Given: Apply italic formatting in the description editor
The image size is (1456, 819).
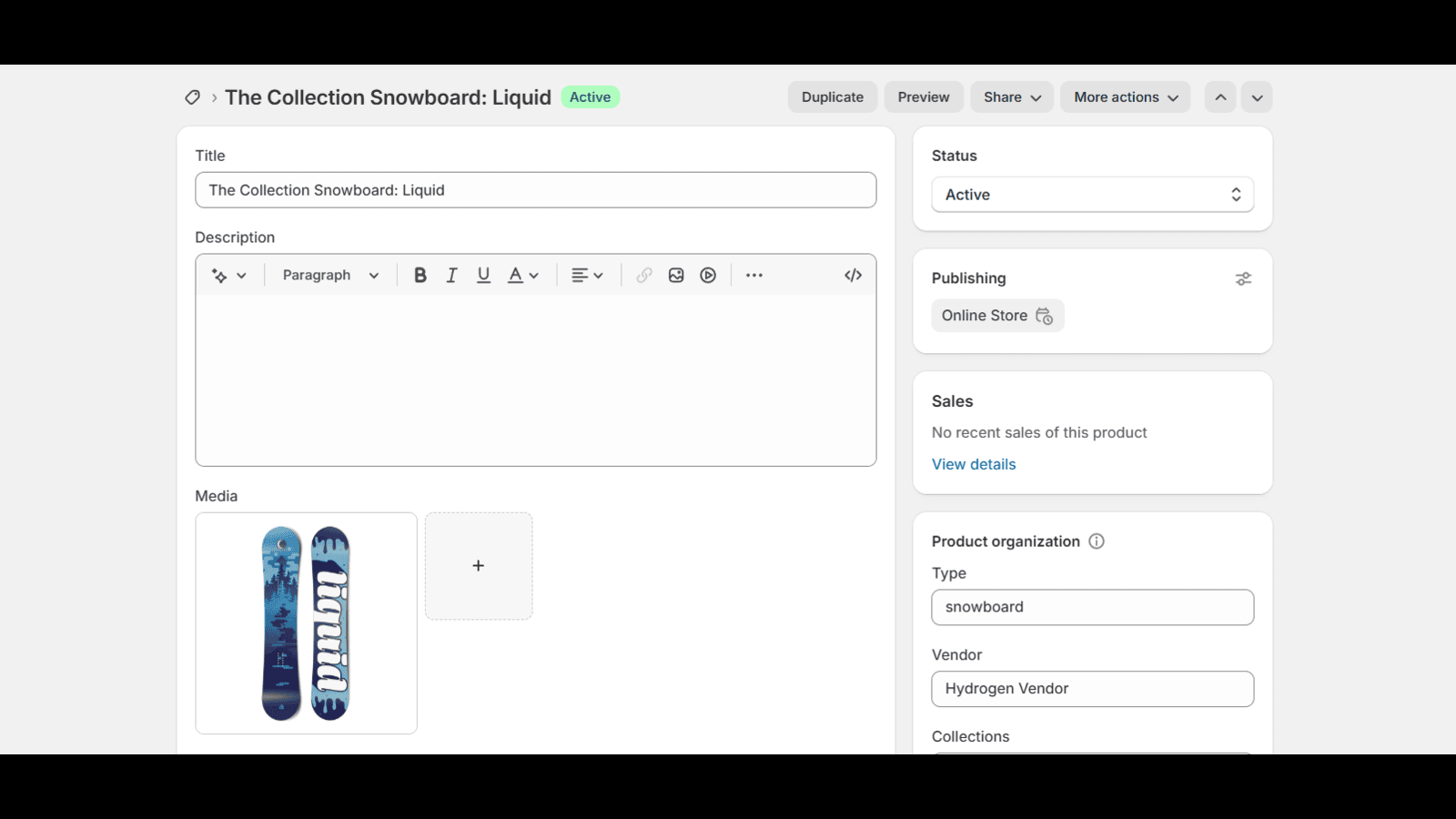Looking at the screenshot, I should click(x=451, y=274).
